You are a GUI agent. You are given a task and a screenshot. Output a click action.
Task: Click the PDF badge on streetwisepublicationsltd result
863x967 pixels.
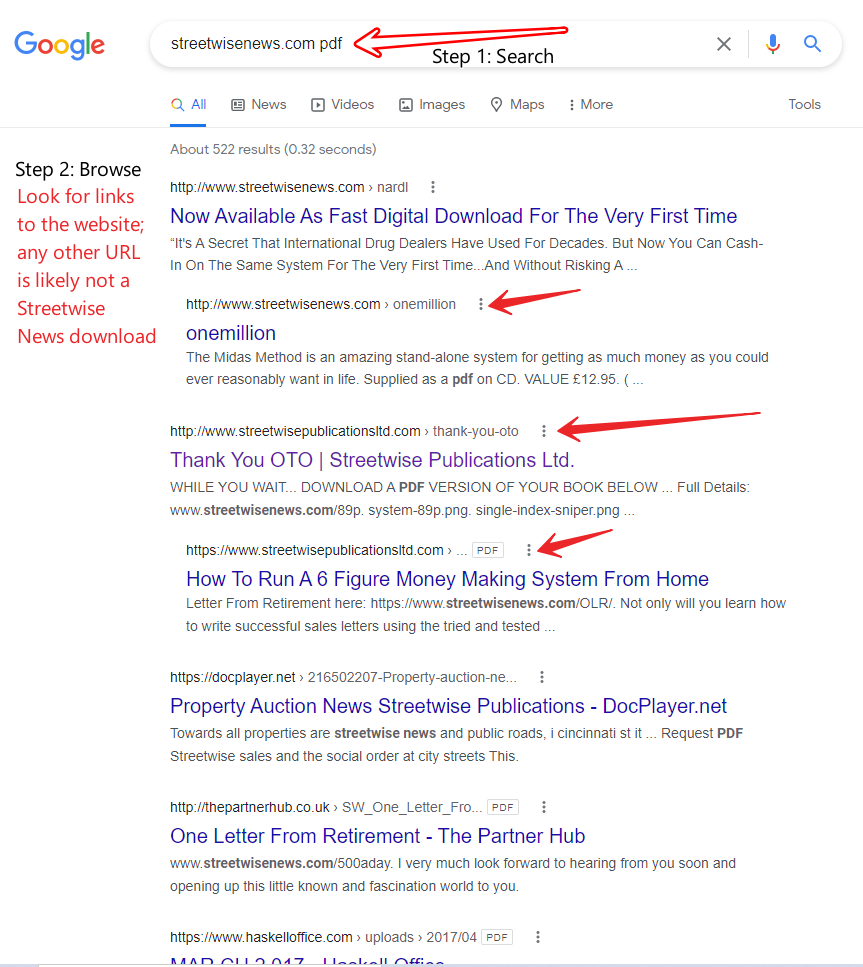pos(487,550)
